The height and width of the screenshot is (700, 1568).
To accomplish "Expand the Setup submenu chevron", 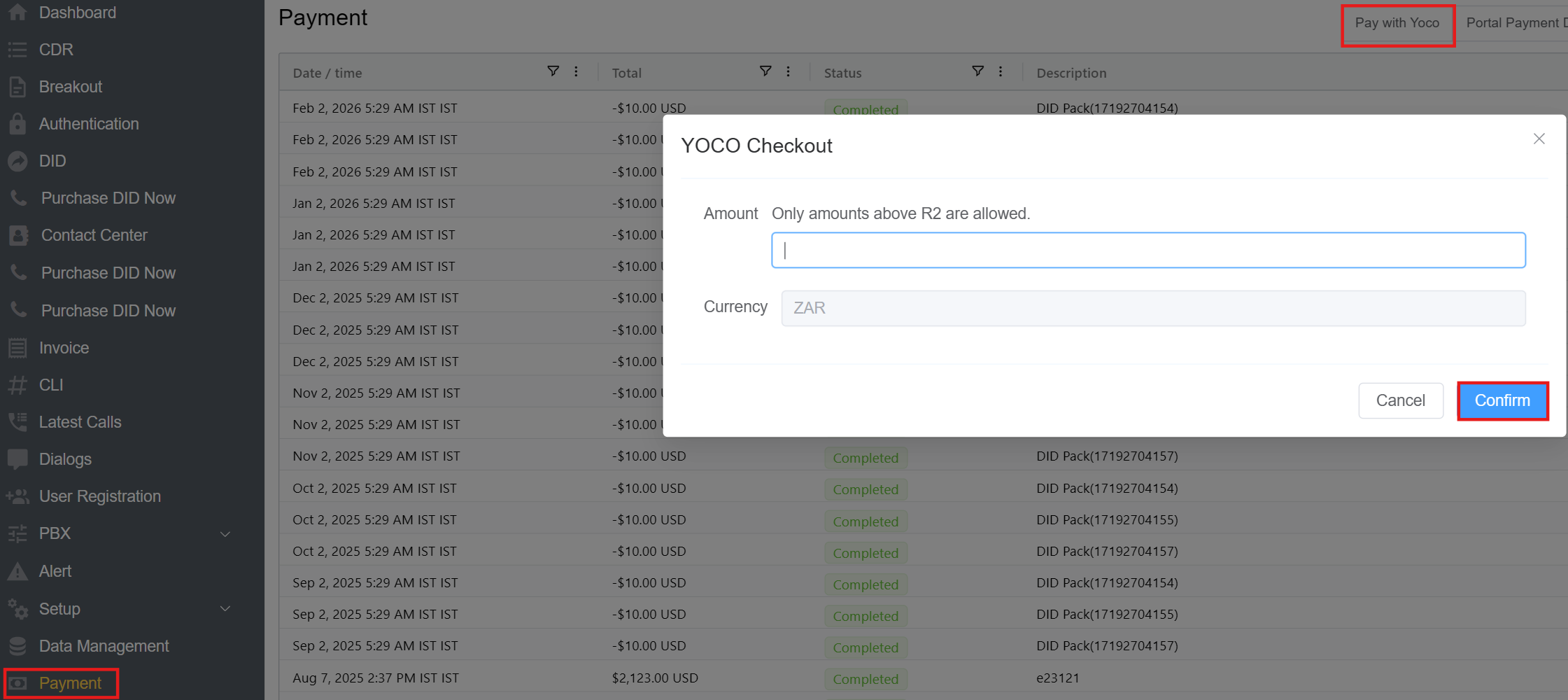I will coord(225,609).
